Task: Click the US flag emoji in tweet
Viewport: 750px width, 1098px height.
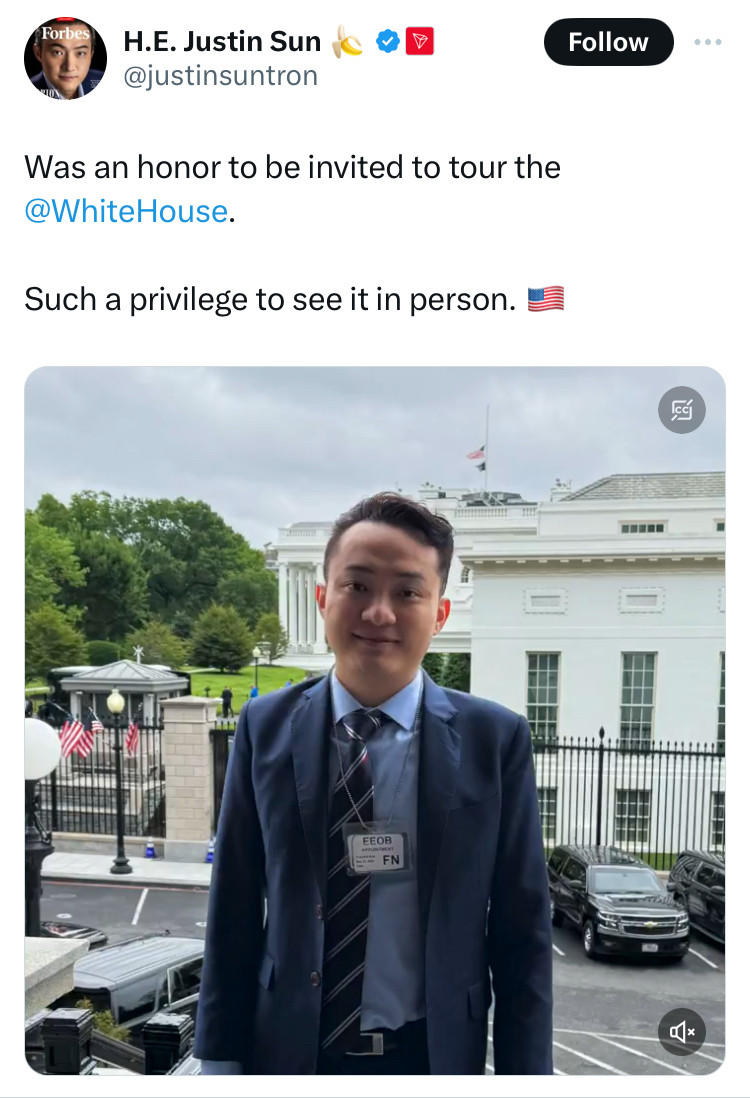Action: coord(546,299)
